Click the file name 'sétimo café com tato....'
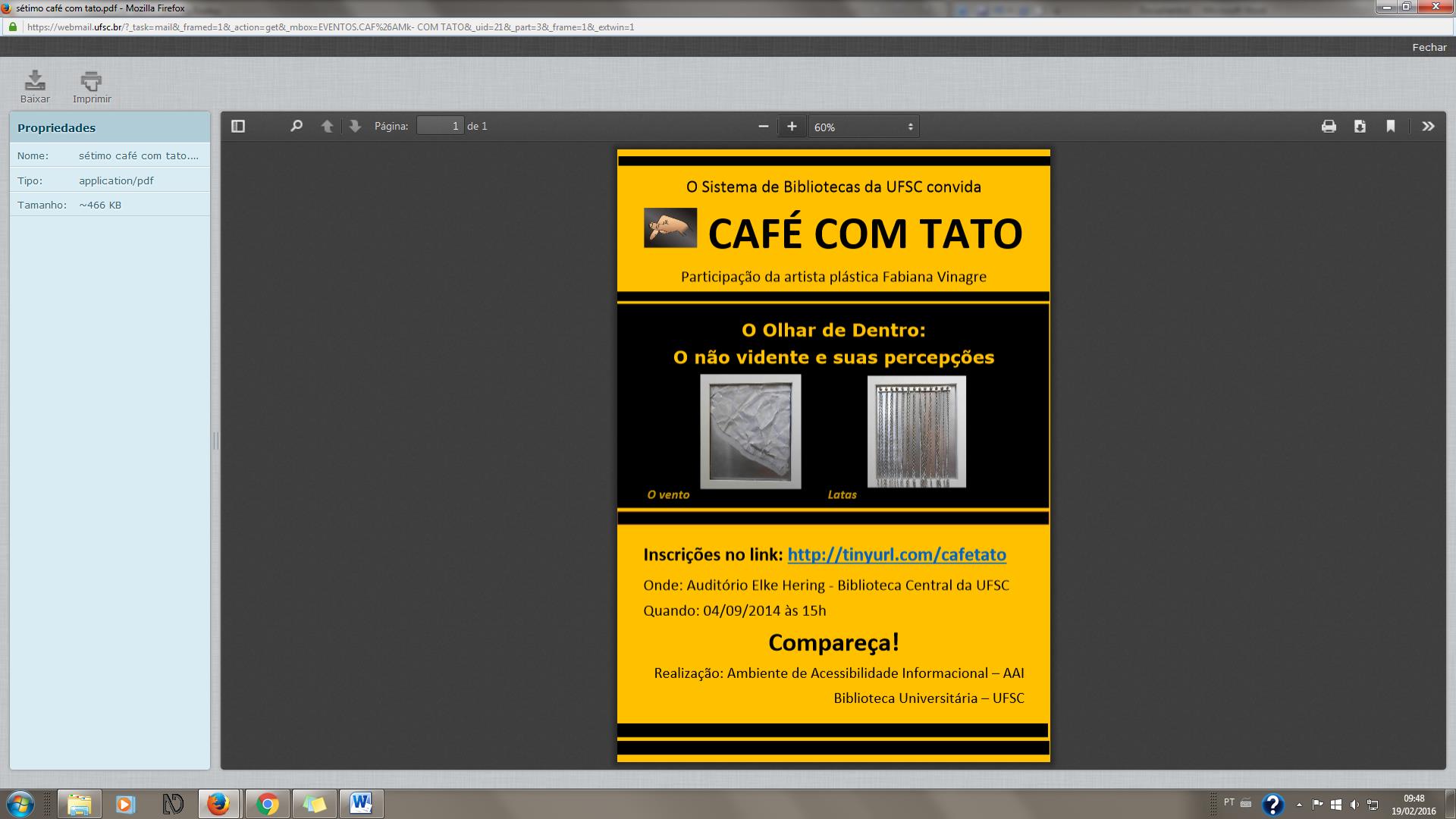The image size is (1456, 819). (139, 155)
